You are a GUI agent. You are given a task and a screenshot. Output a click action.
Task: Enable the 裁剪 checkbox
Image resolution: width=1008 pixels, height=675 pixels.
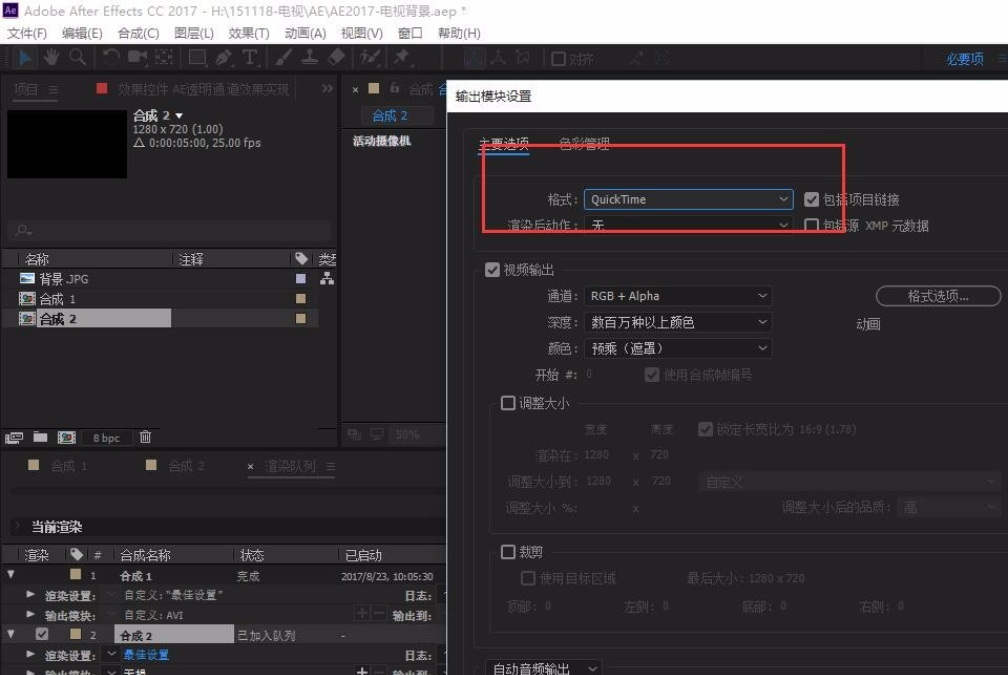tap(508, 552)
